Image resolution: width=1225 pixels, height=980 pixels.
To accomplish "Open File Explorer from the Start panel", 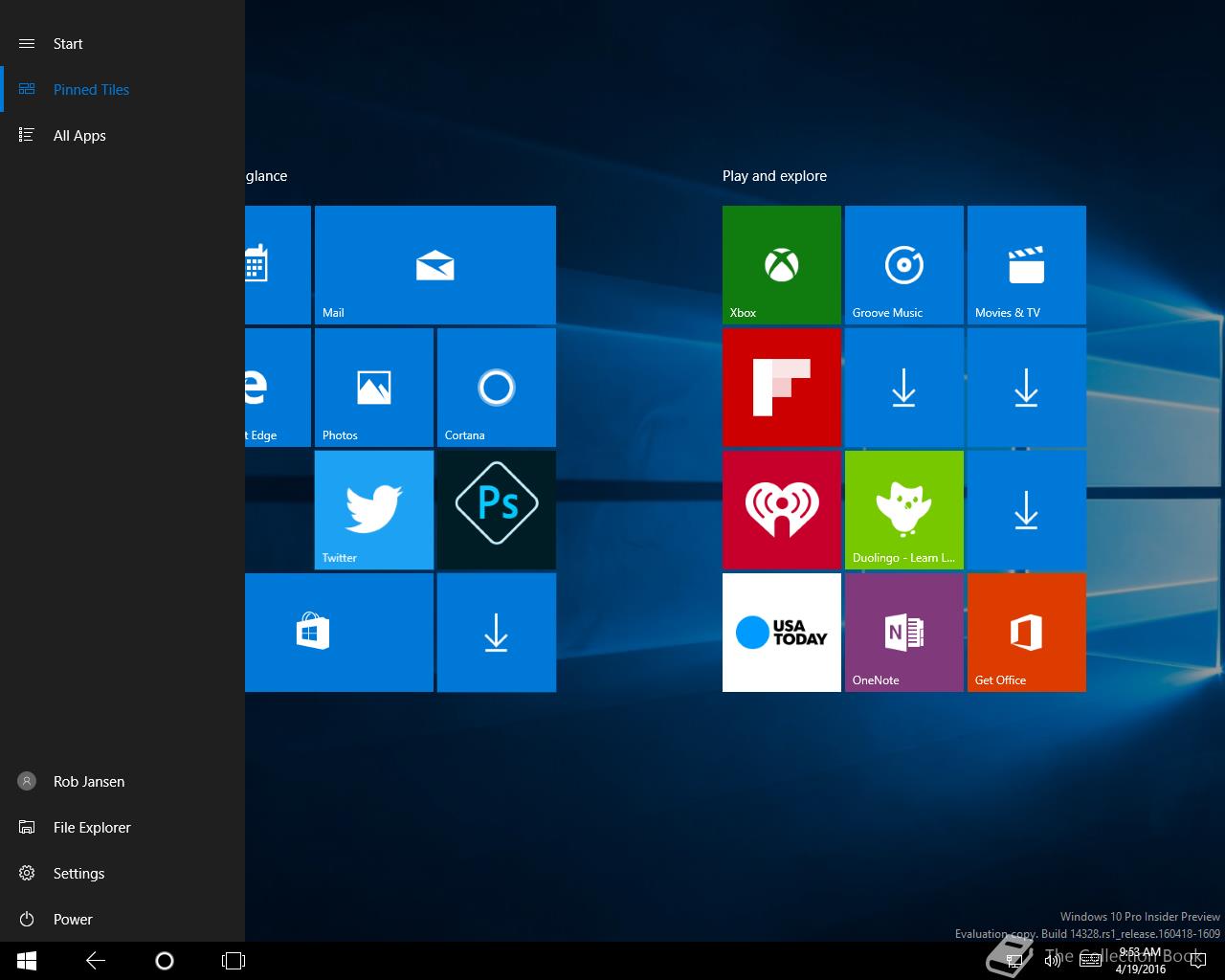I will [122, 828].
